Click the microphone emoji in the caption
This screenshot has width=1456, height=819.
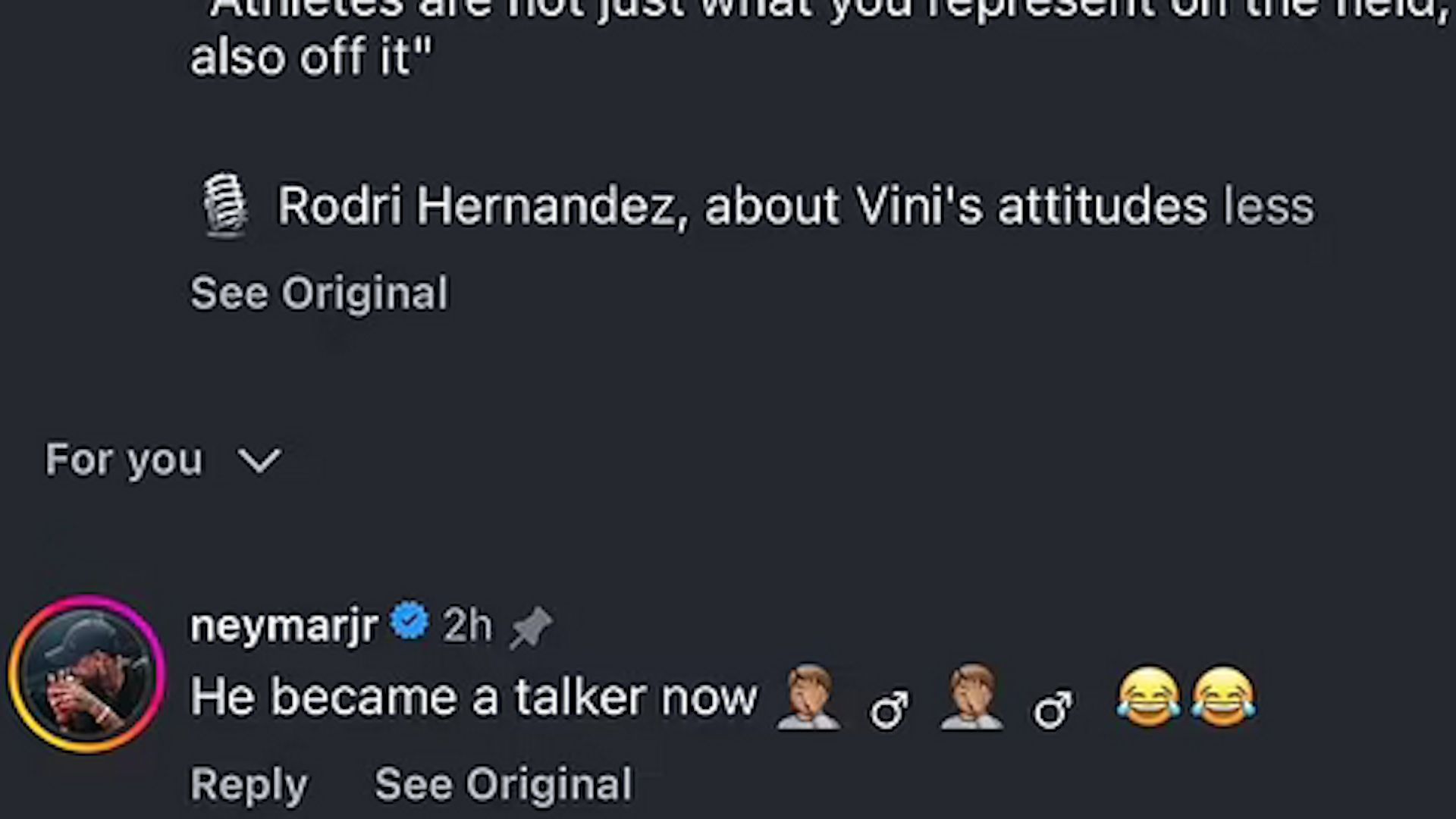[x=226, y=205]
